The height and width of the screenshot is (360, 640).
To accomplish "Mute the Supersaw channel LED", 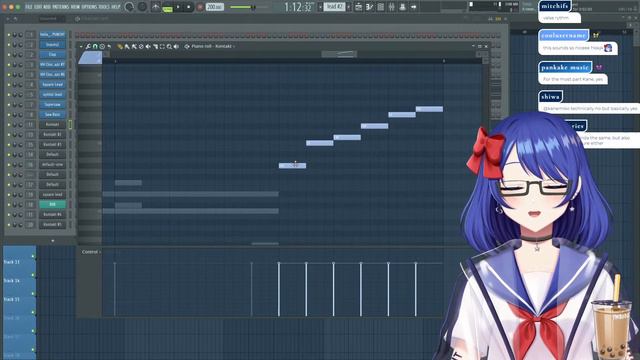I will 9,105.
